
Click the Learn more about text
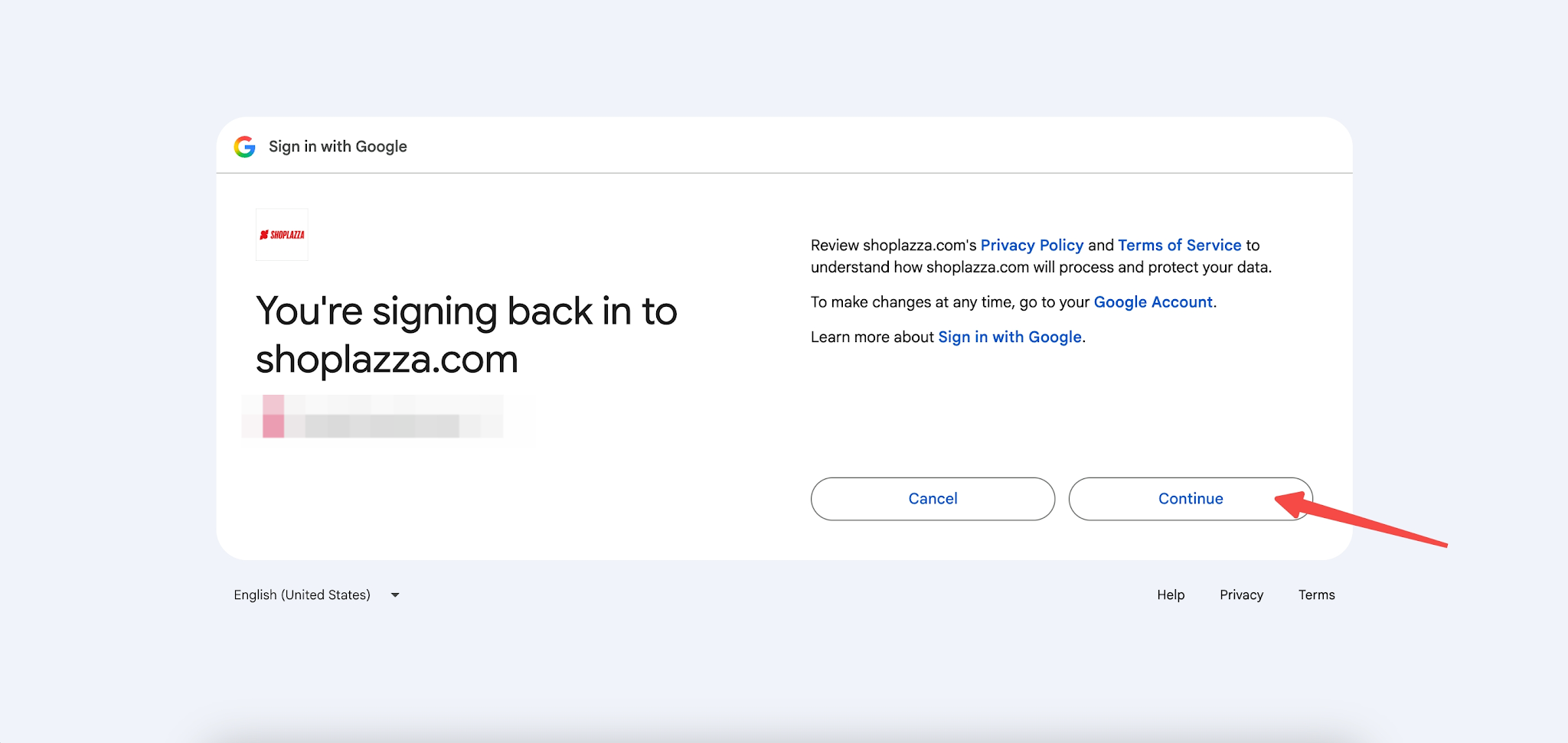[x=873, y=337]
